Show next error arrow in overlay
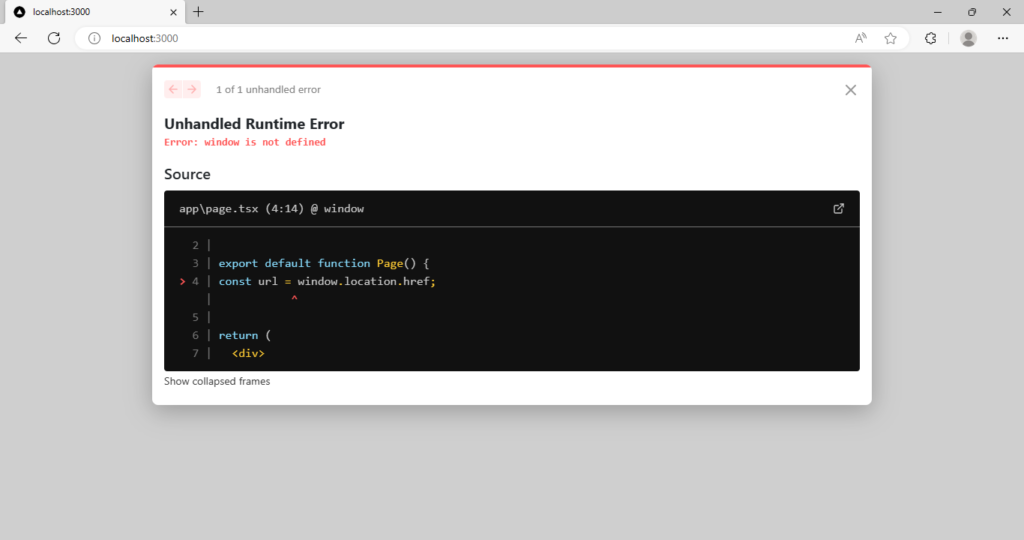 [x=192, y=89]
